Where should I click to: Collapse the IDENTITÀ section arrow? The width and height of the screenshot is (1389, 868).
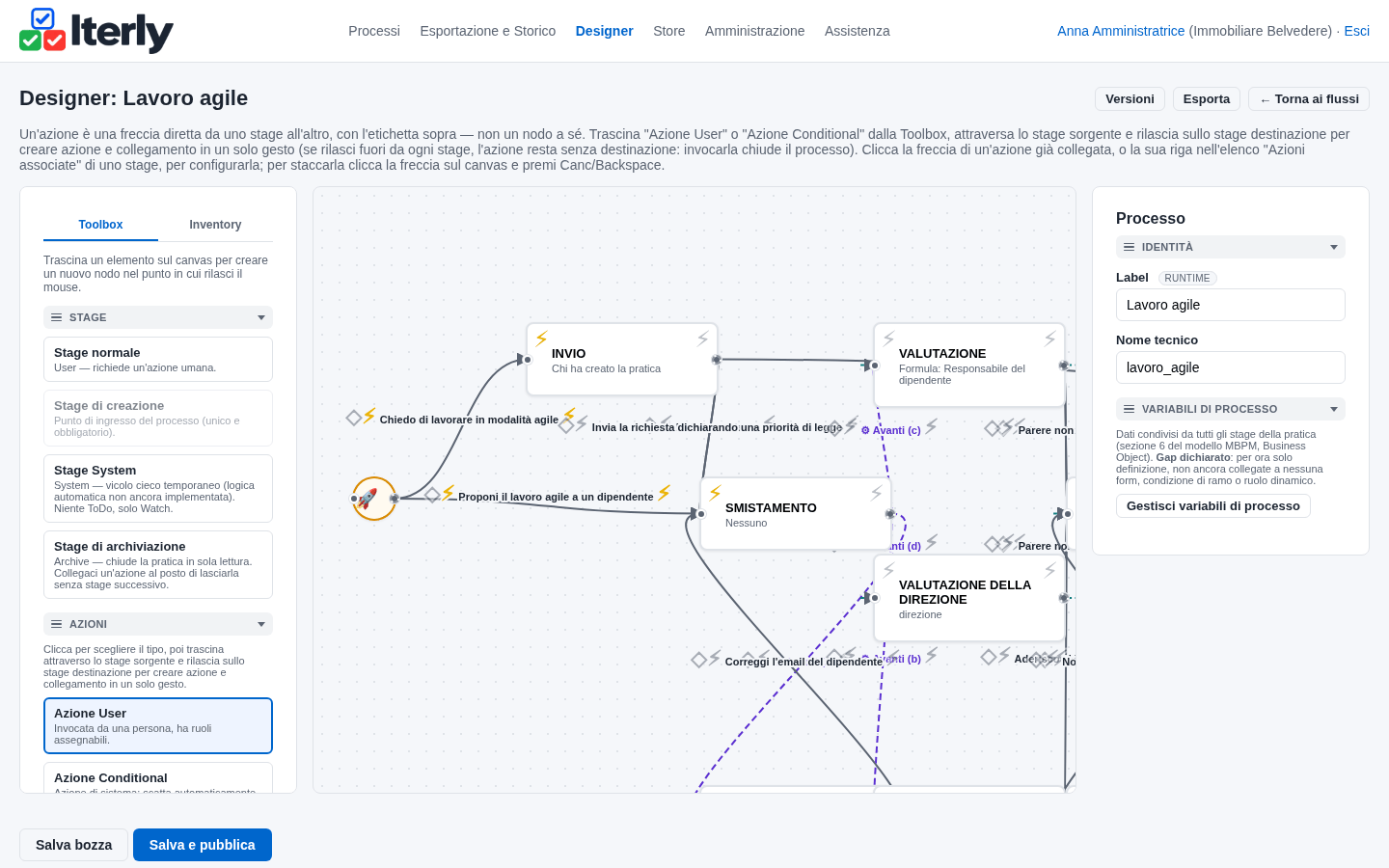tap(1334, 247)
